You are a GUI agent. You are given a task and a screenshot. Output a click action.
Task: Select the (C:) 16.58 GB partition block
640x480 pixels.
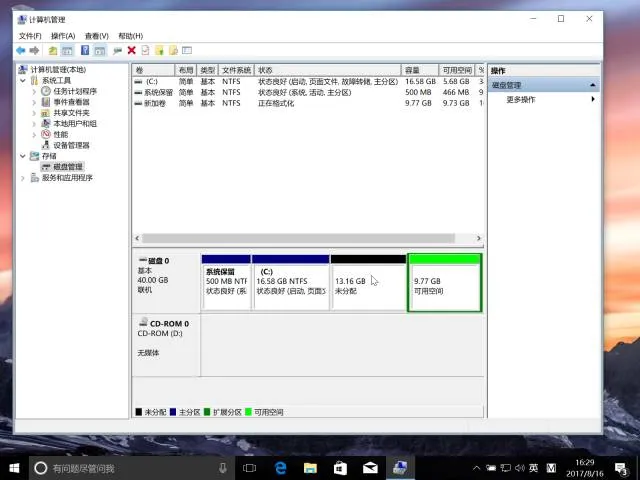coord(291,282)
